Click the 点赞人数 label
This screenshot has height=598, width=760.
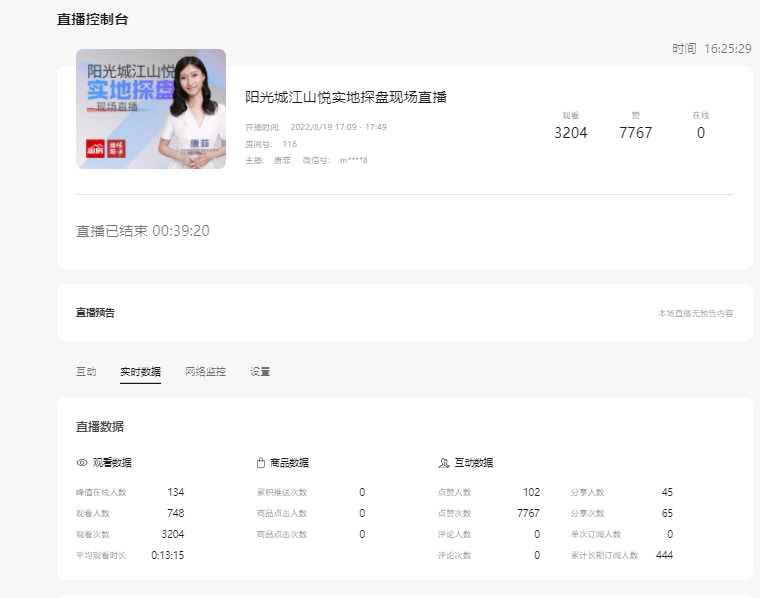coord(454,492)
